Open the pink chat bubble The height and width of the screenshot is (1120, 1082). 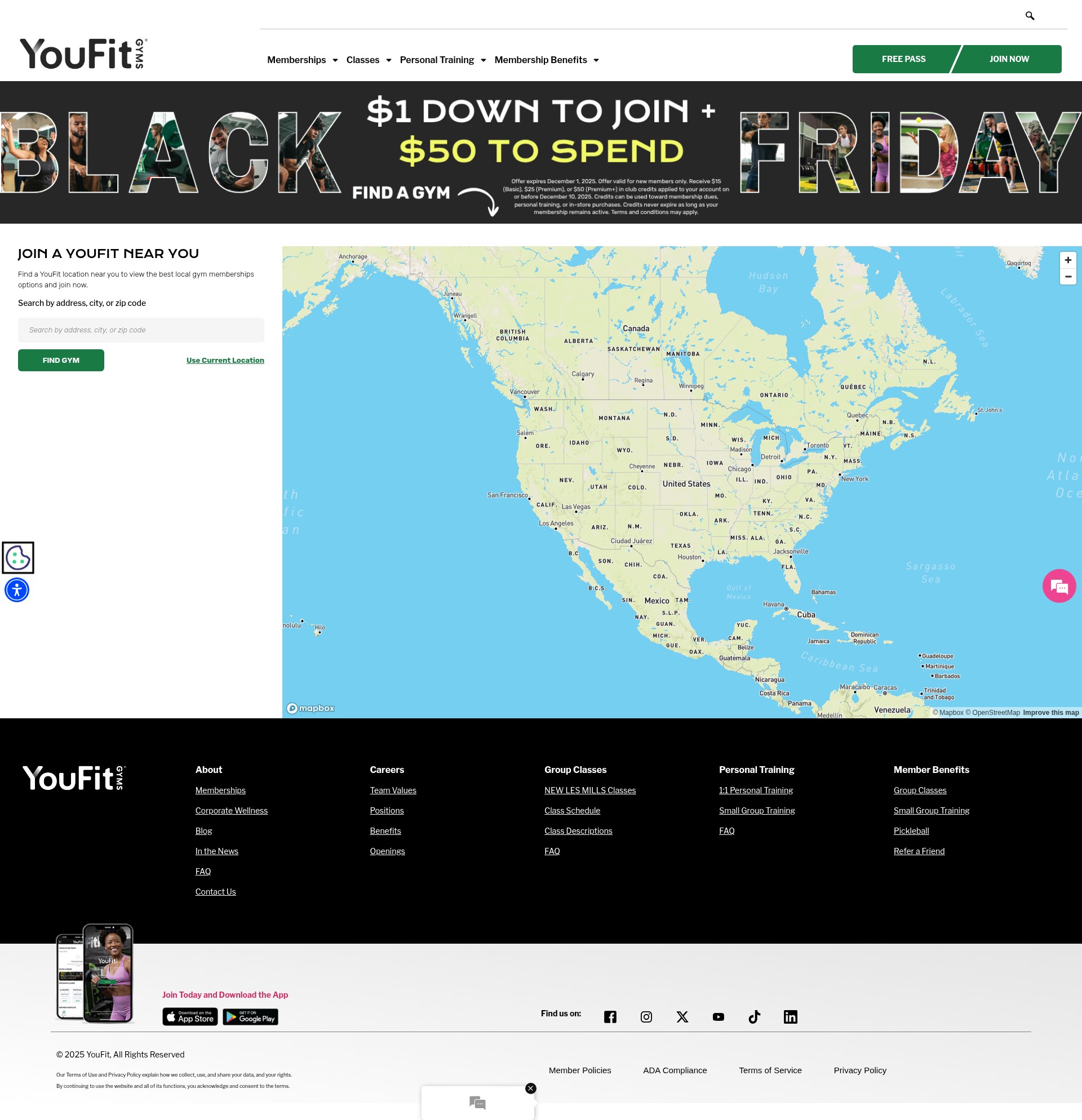coord(1058,586)
